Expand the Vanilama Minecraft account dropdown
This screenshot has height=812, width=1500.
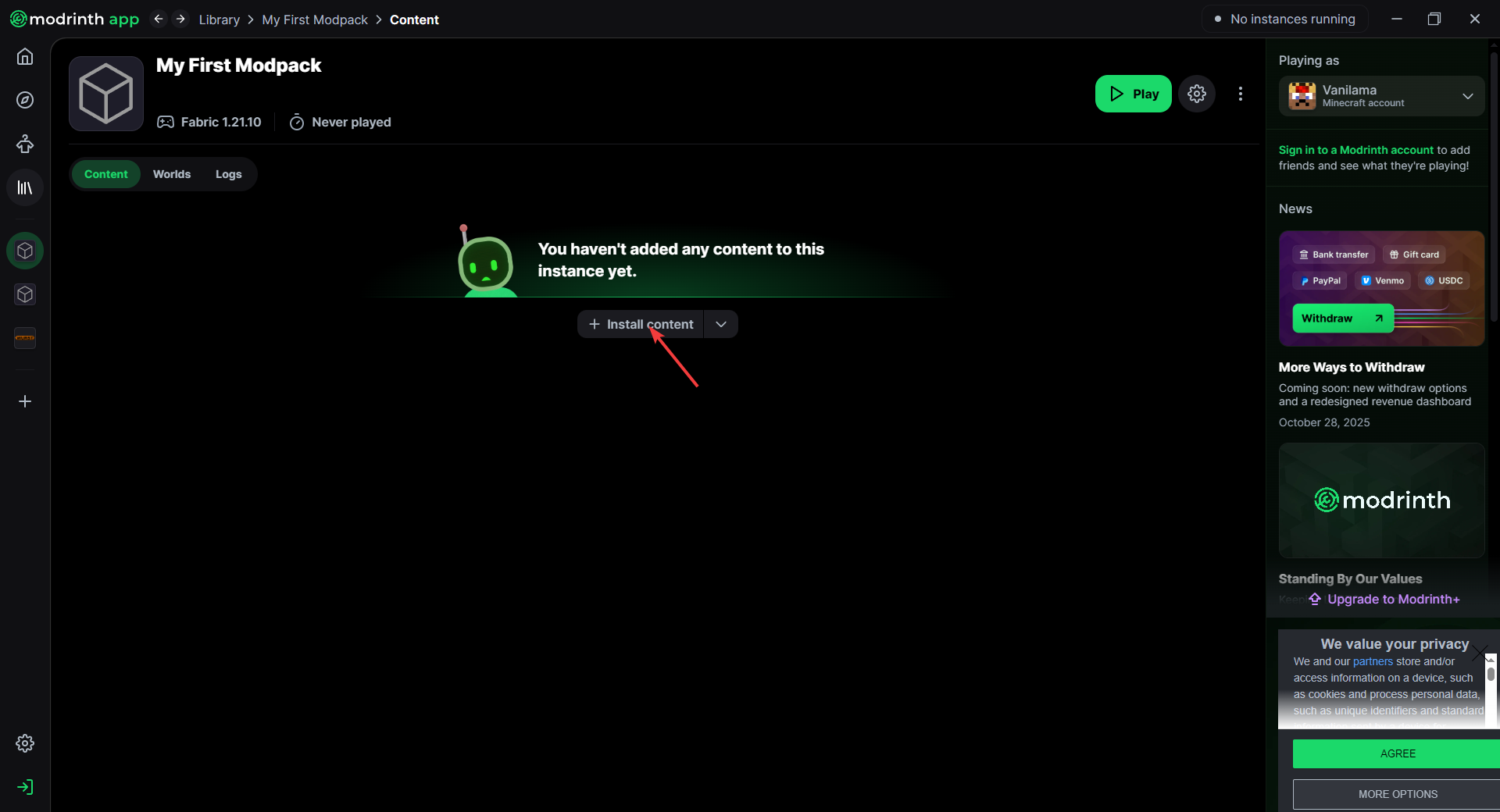tap(1468, 96)
